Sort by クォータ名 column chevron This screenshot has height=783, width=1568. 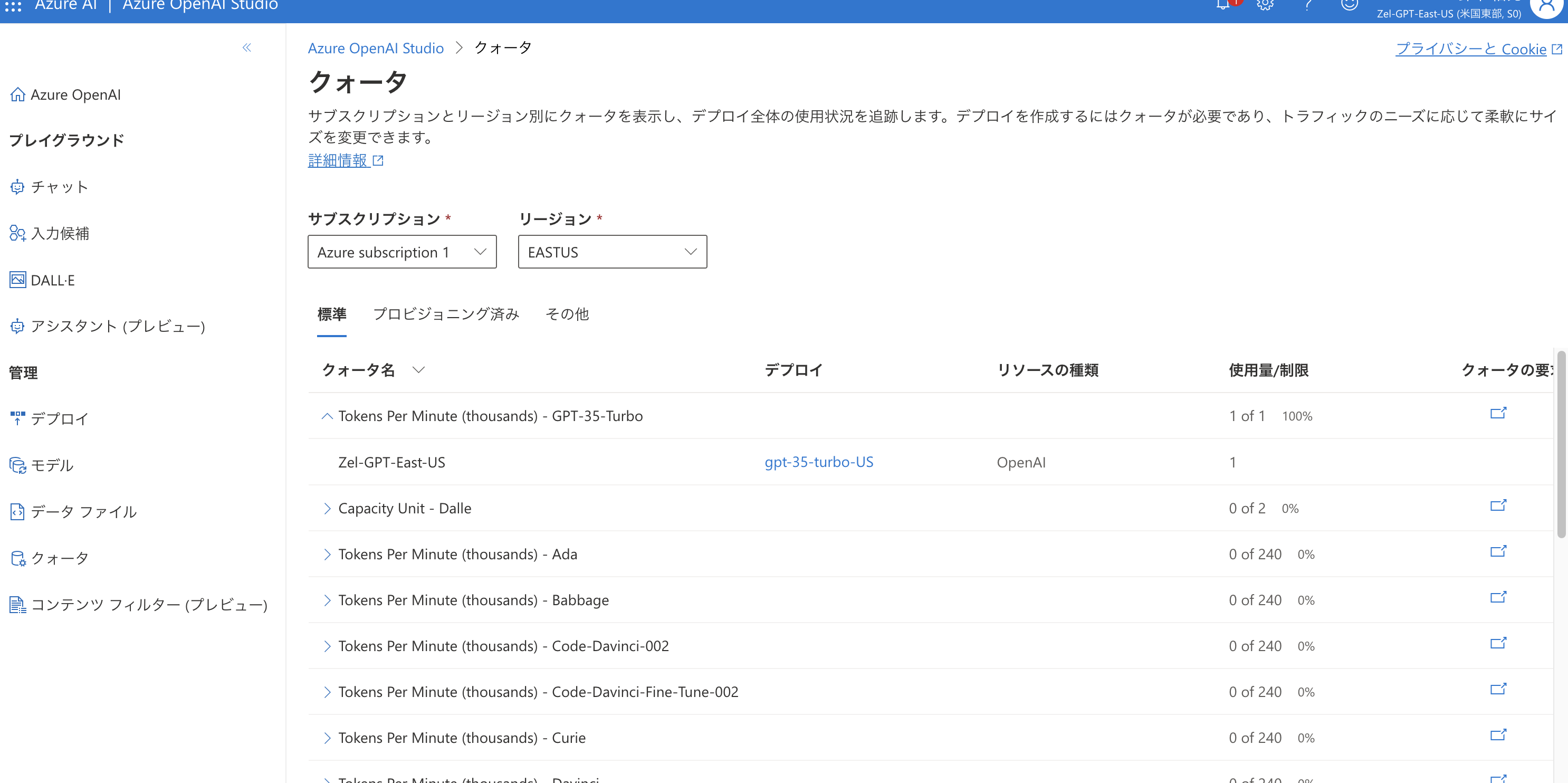click(x=418, y=369)
